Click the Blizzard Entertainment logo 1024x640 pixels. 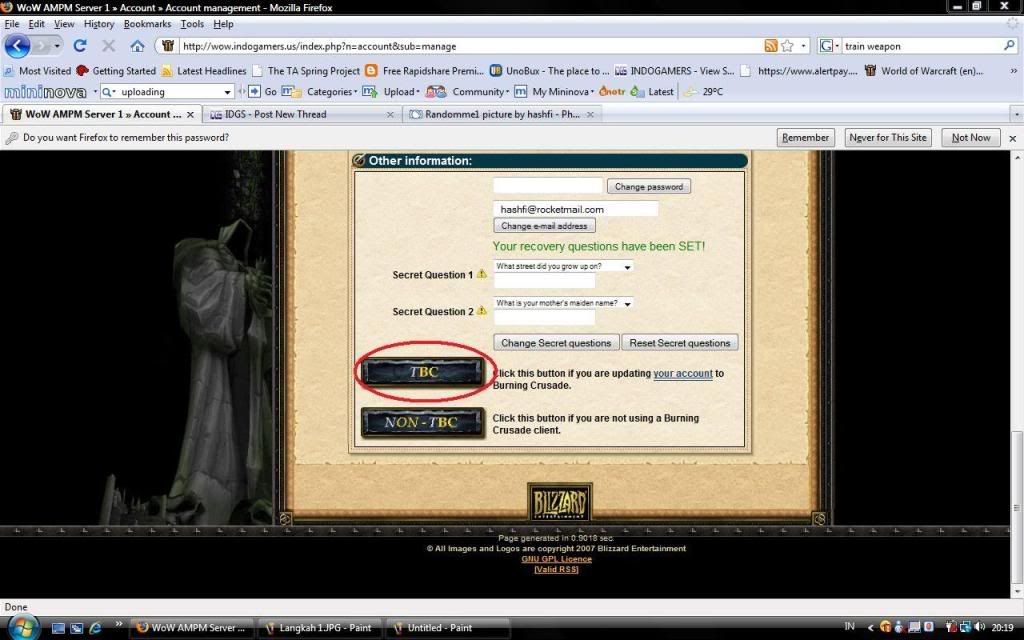pos(560,503)
